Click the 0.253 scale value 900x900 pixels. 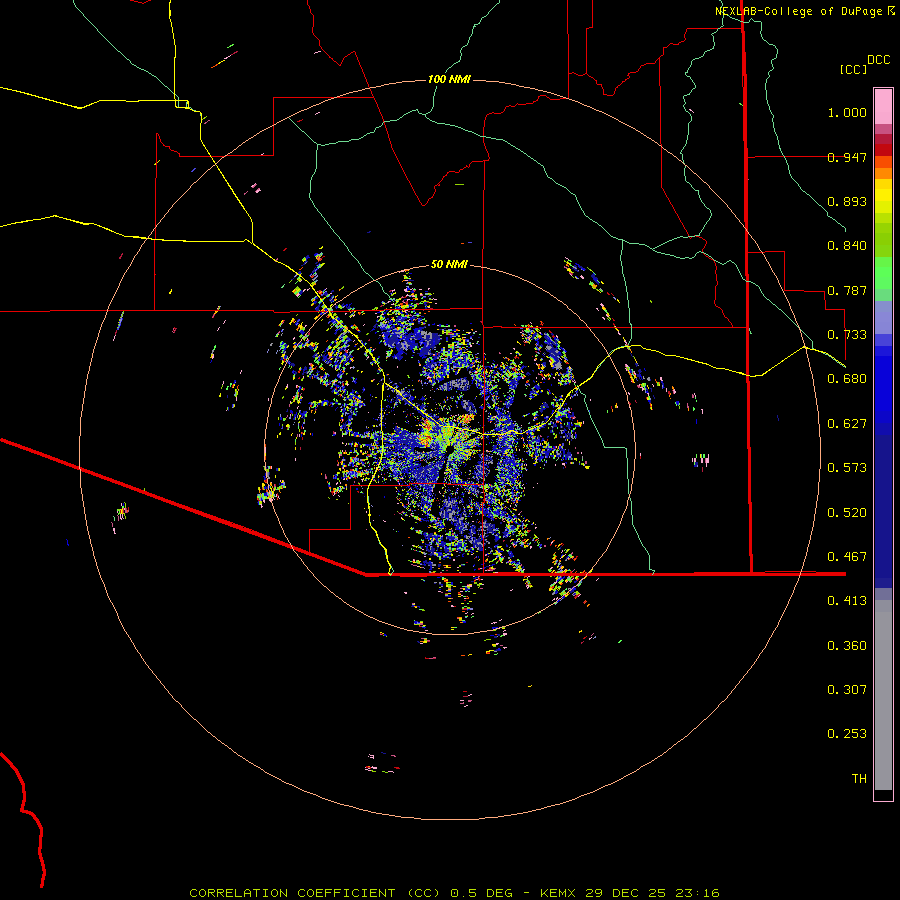[847, 734]
